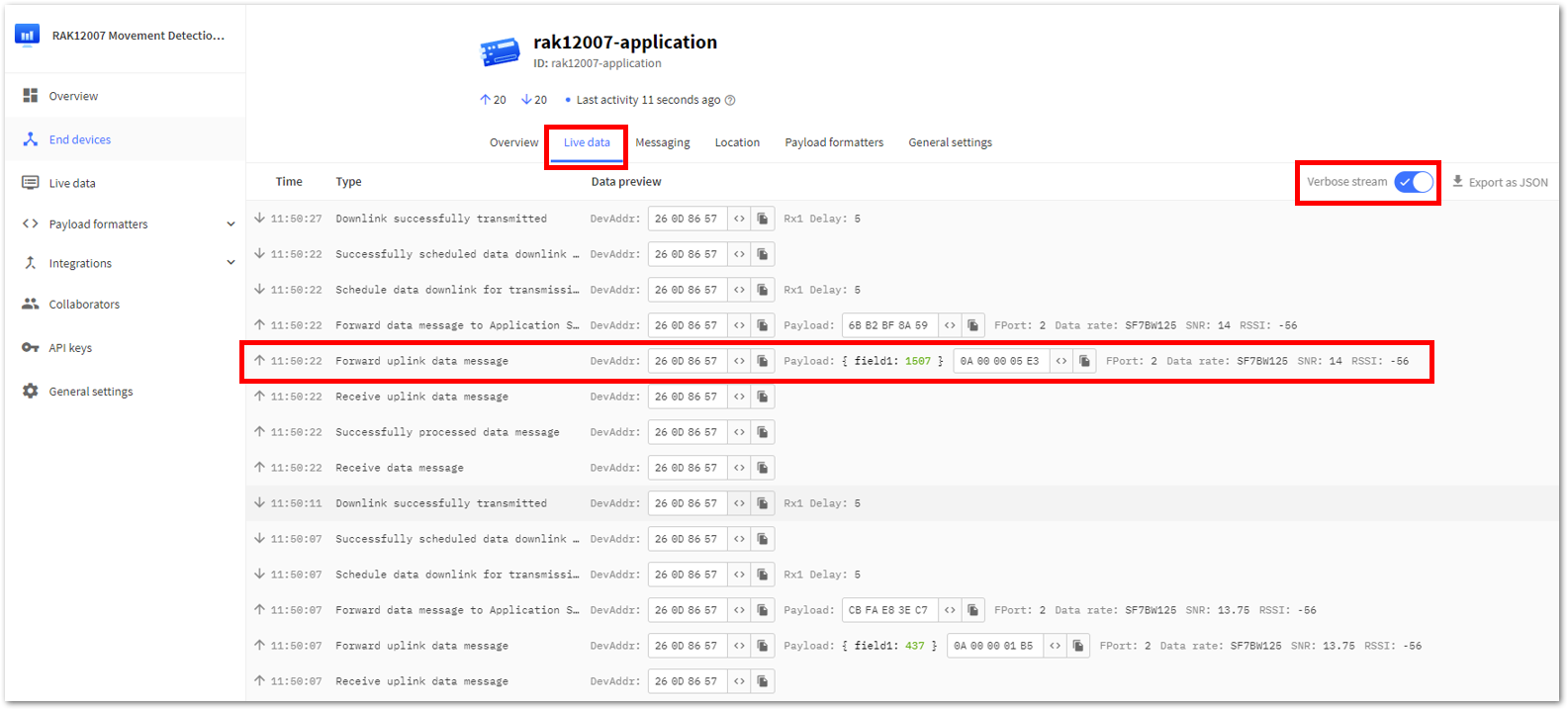Viewport: 1568px width, 710px height.
Task: Copy DevAddr in Successfully processed data message row
Action: tap(763, 432)
